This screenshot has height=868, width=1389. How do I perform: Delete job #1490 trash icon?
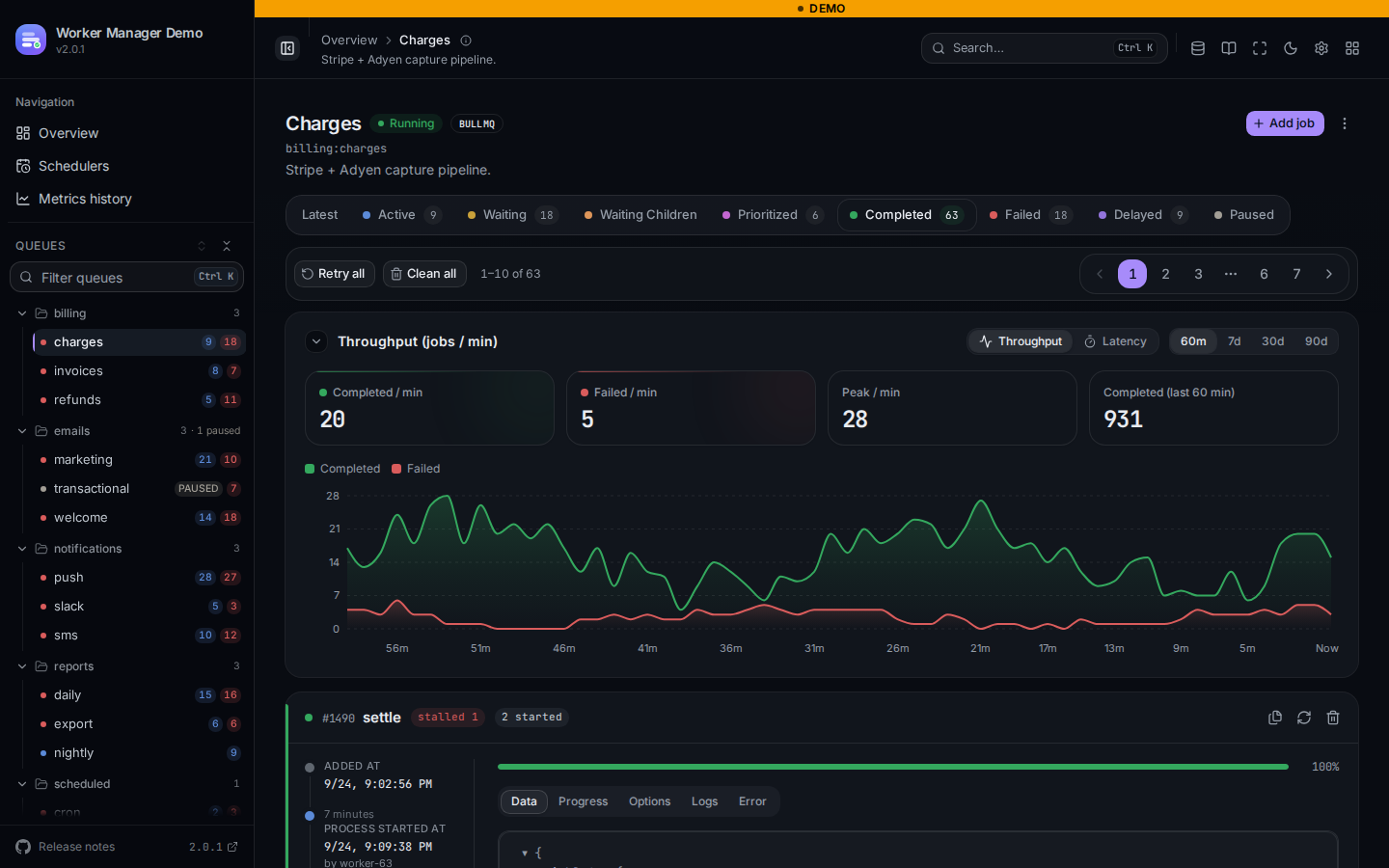(x=1333, y=718)
